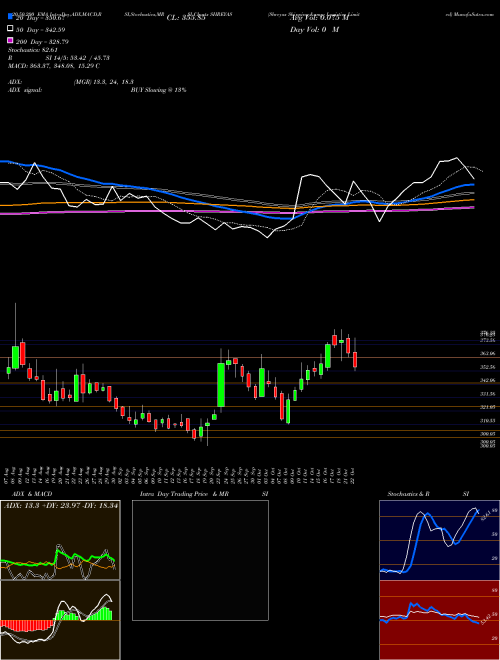This screenshot has width=500, height=660.
Task: Open the red RSI chart panel
Action: [x=439, y=620]
